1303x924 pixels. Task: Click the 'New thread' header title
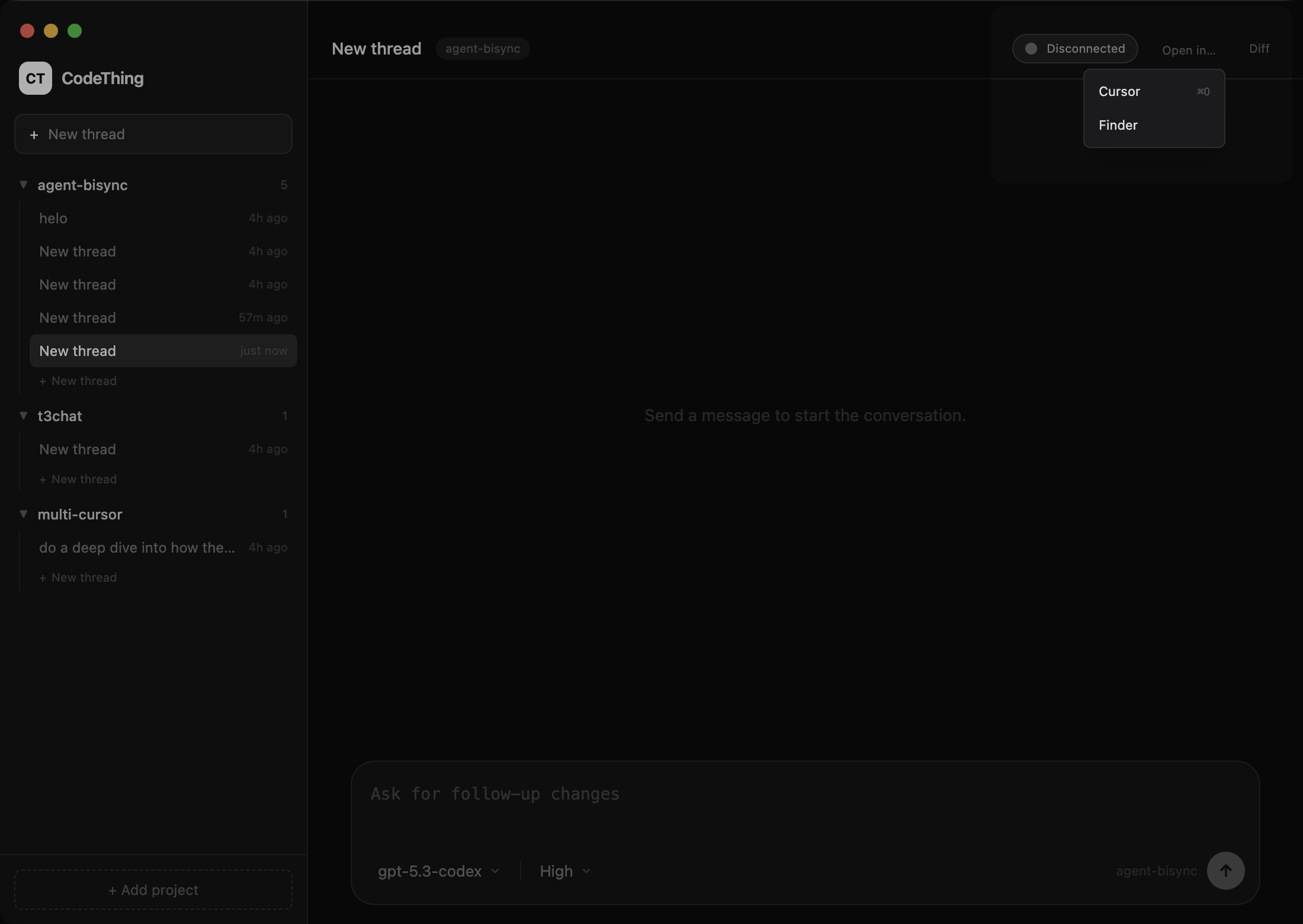[377, 49]
